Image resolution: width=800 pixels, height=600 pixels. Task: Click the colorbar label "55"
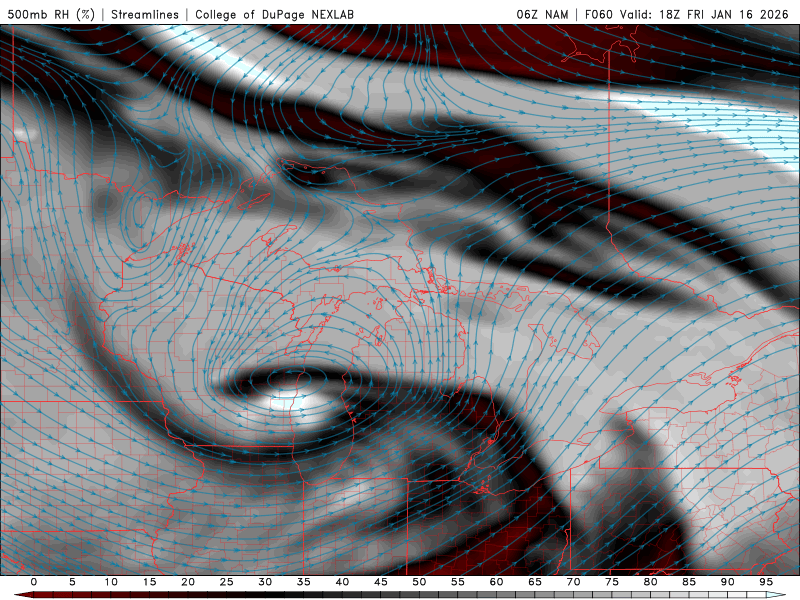point(458,582)
